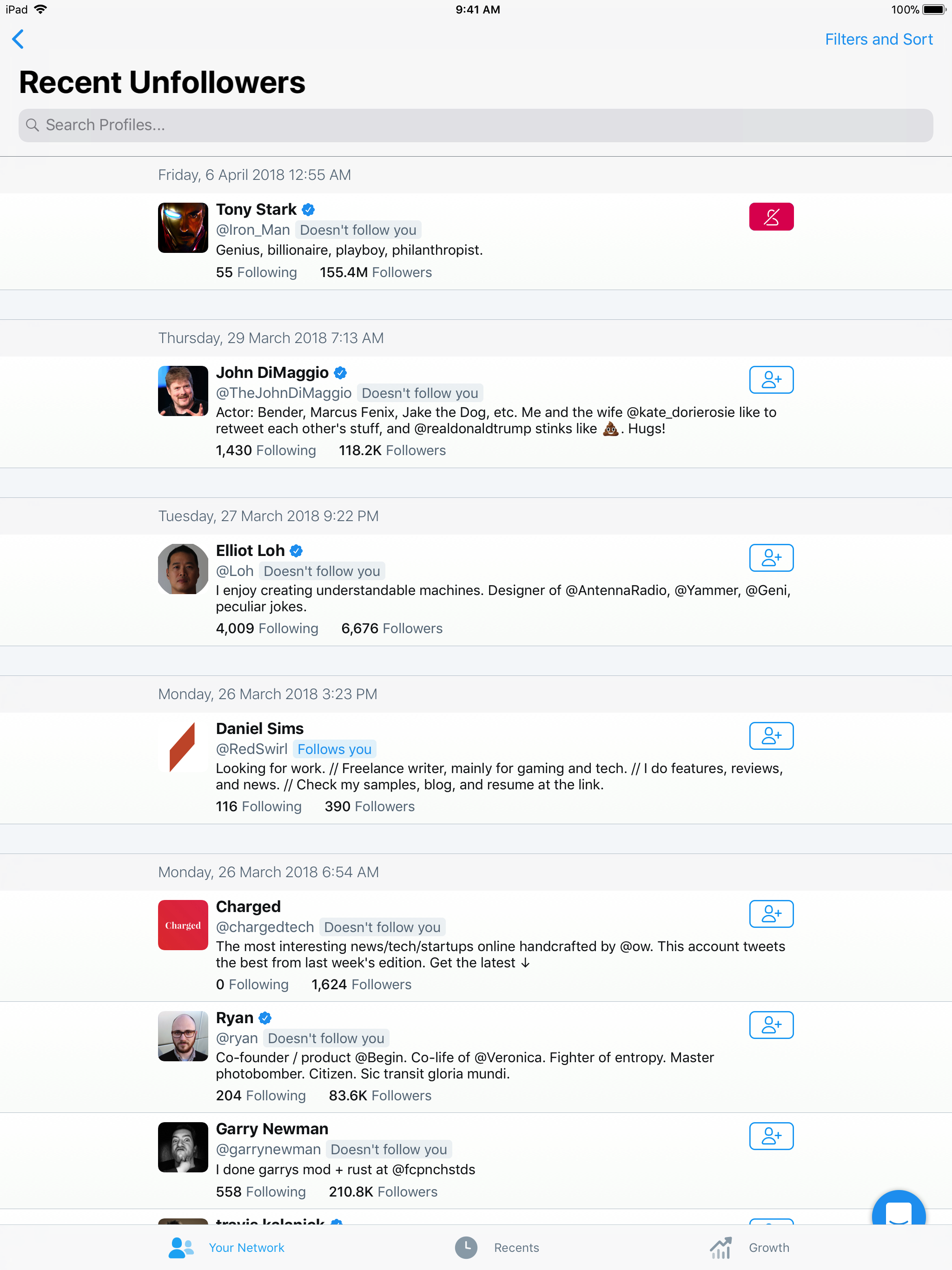Tap the red Charged logo avatar
Screen dimensions: 952x1270
pyautogui.click(x=183, y=924)
